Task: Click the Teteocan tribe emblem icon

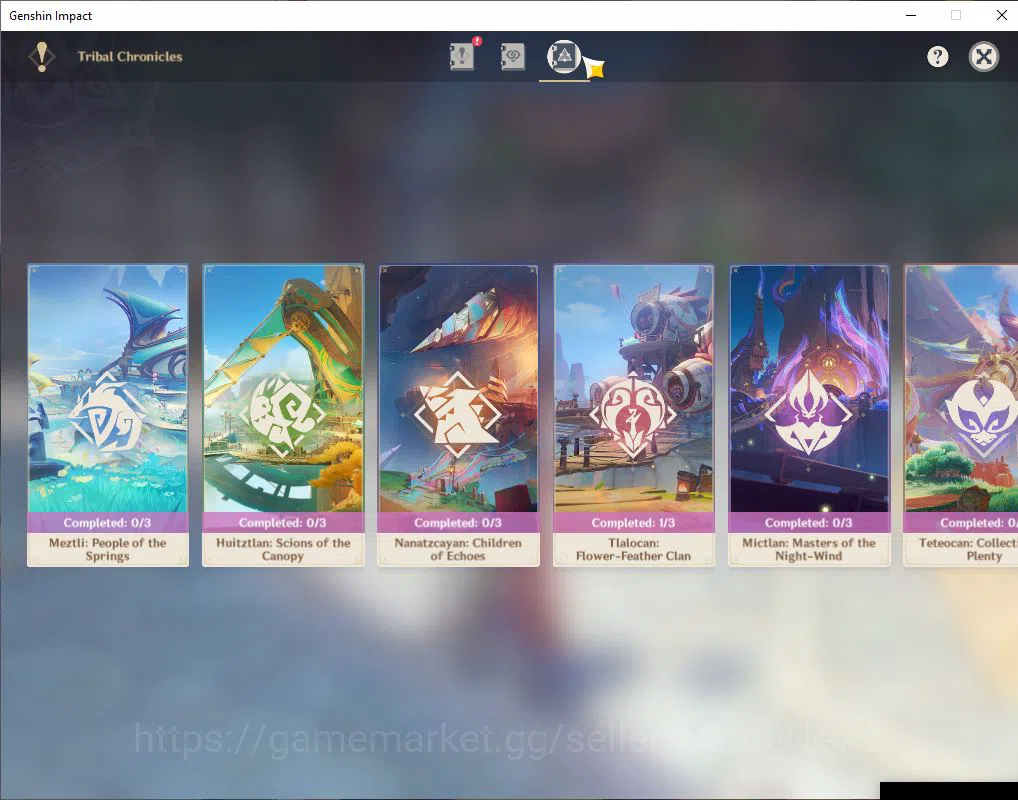Action: 982,414
